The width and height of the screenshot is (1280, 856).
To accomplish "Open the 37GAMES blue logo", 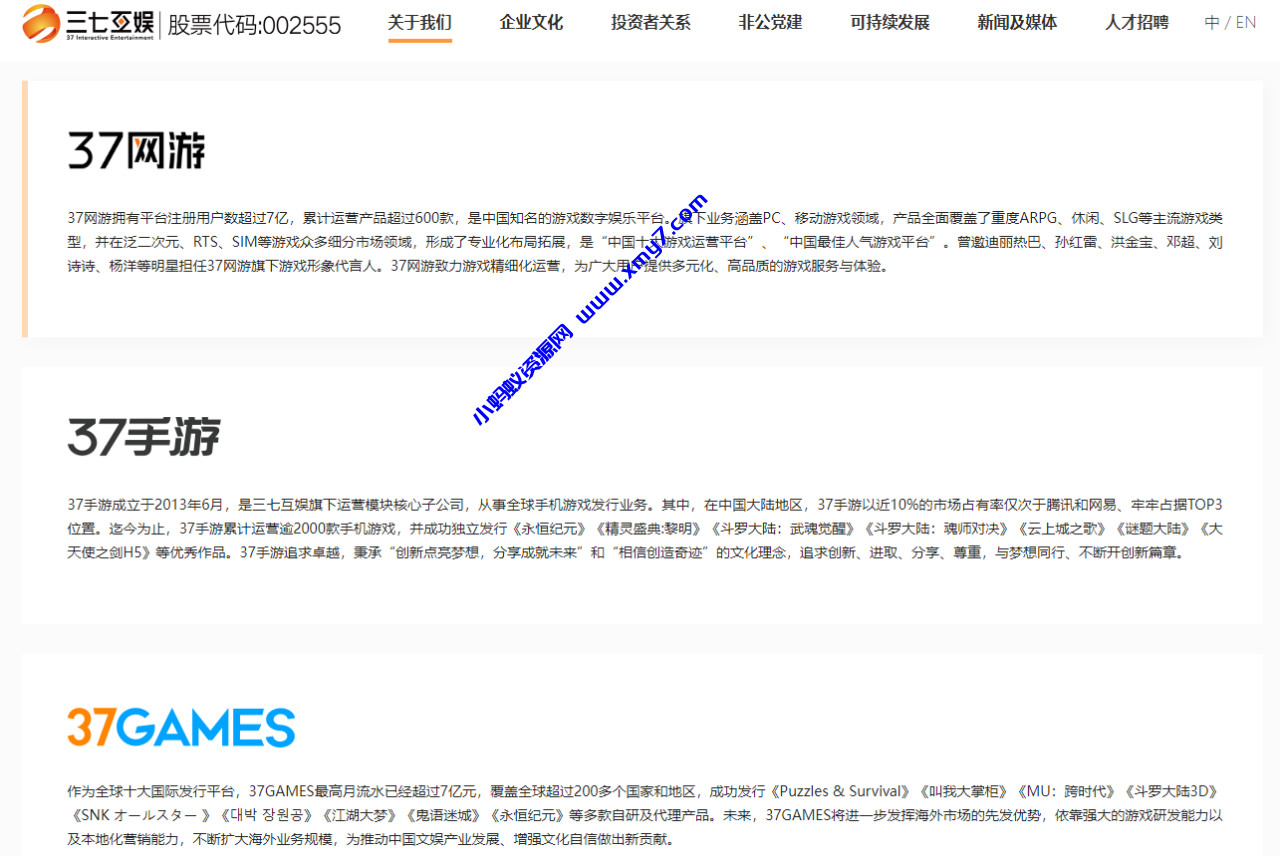I will click(x=181, y=728).
